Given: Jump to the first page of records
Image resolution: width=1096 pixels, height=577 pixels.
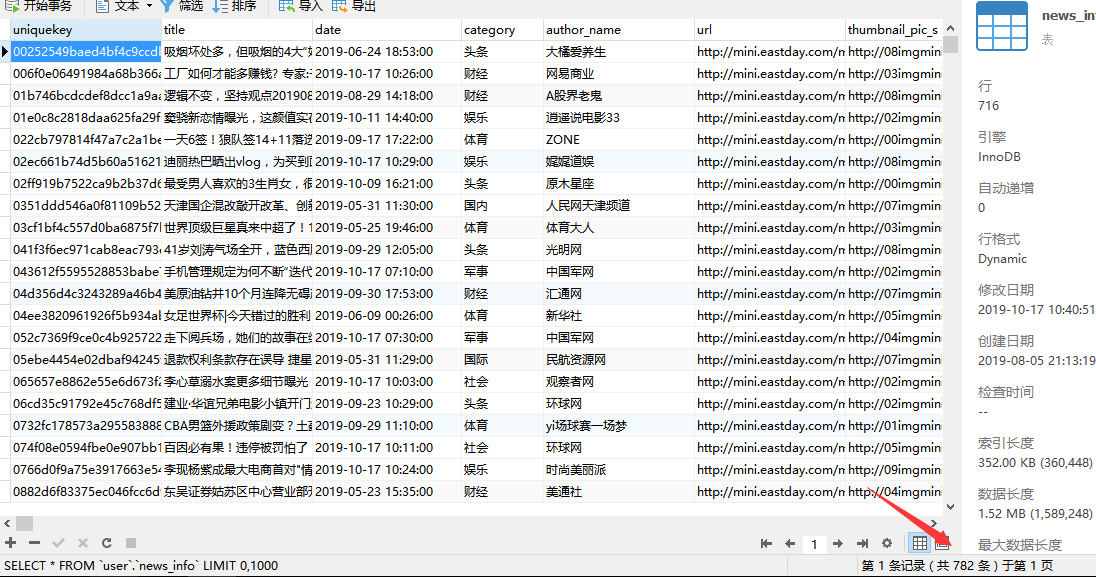Looking at the screenshot, I should pos(766,543).
